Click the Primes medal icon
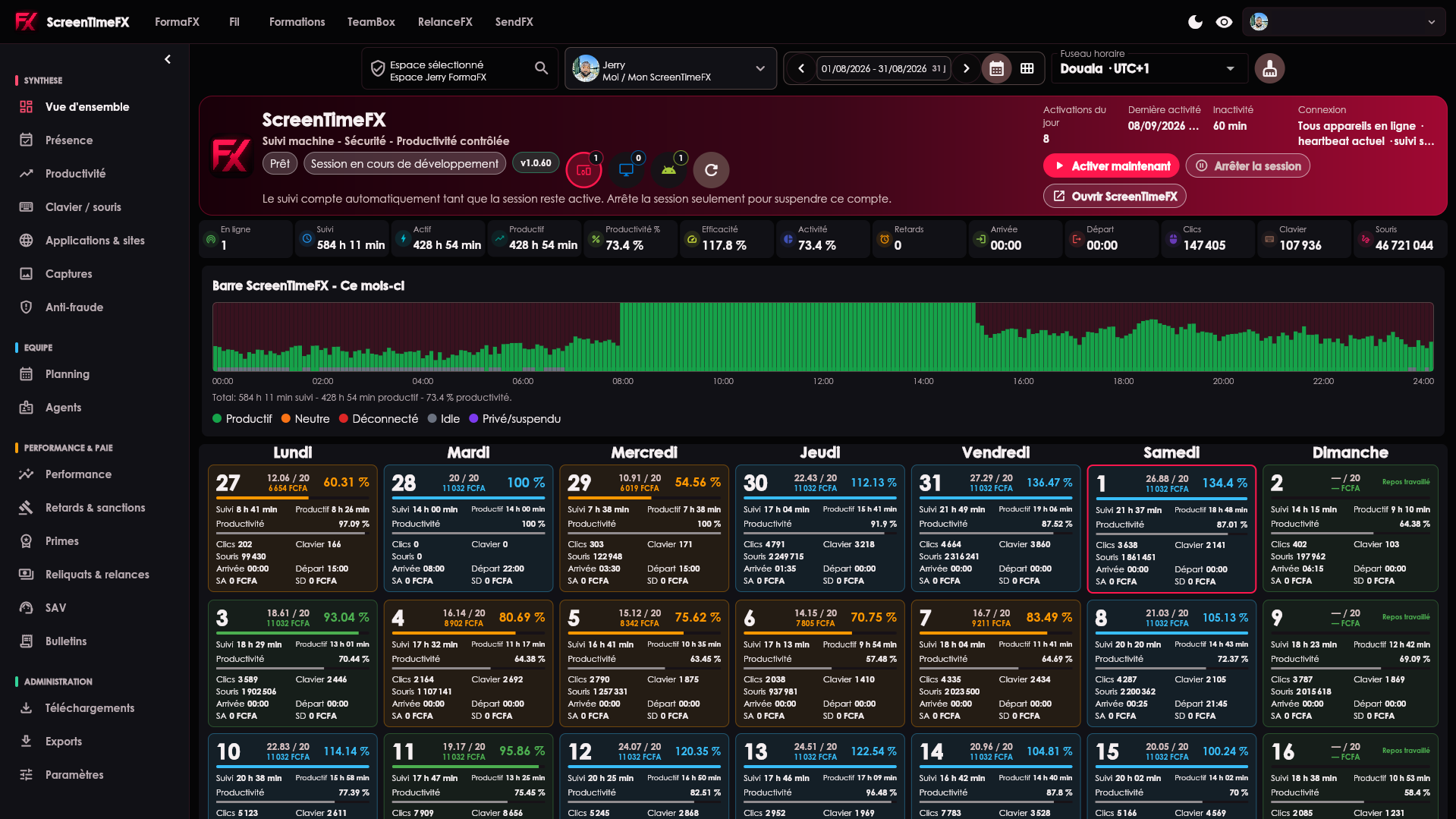1456x819 pixels. pos(27,541)
